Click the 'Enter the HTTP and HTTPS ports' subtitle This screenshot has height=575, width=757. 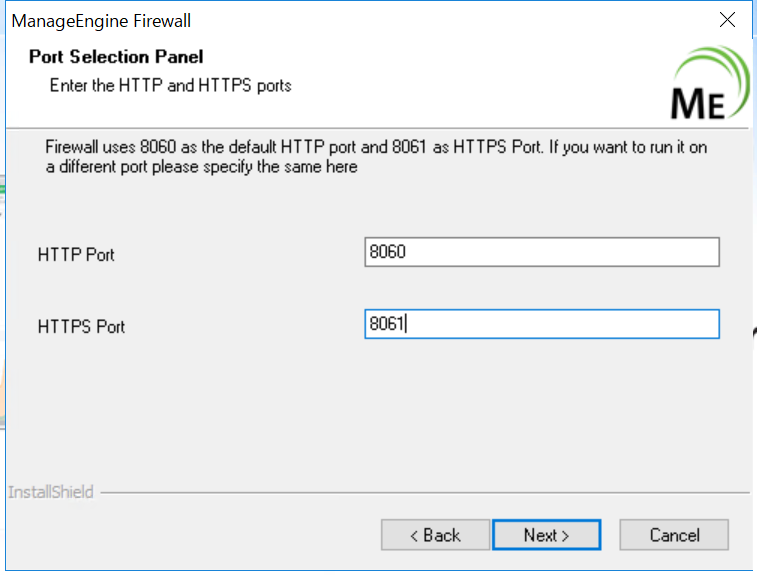click(x=170, y=86)
